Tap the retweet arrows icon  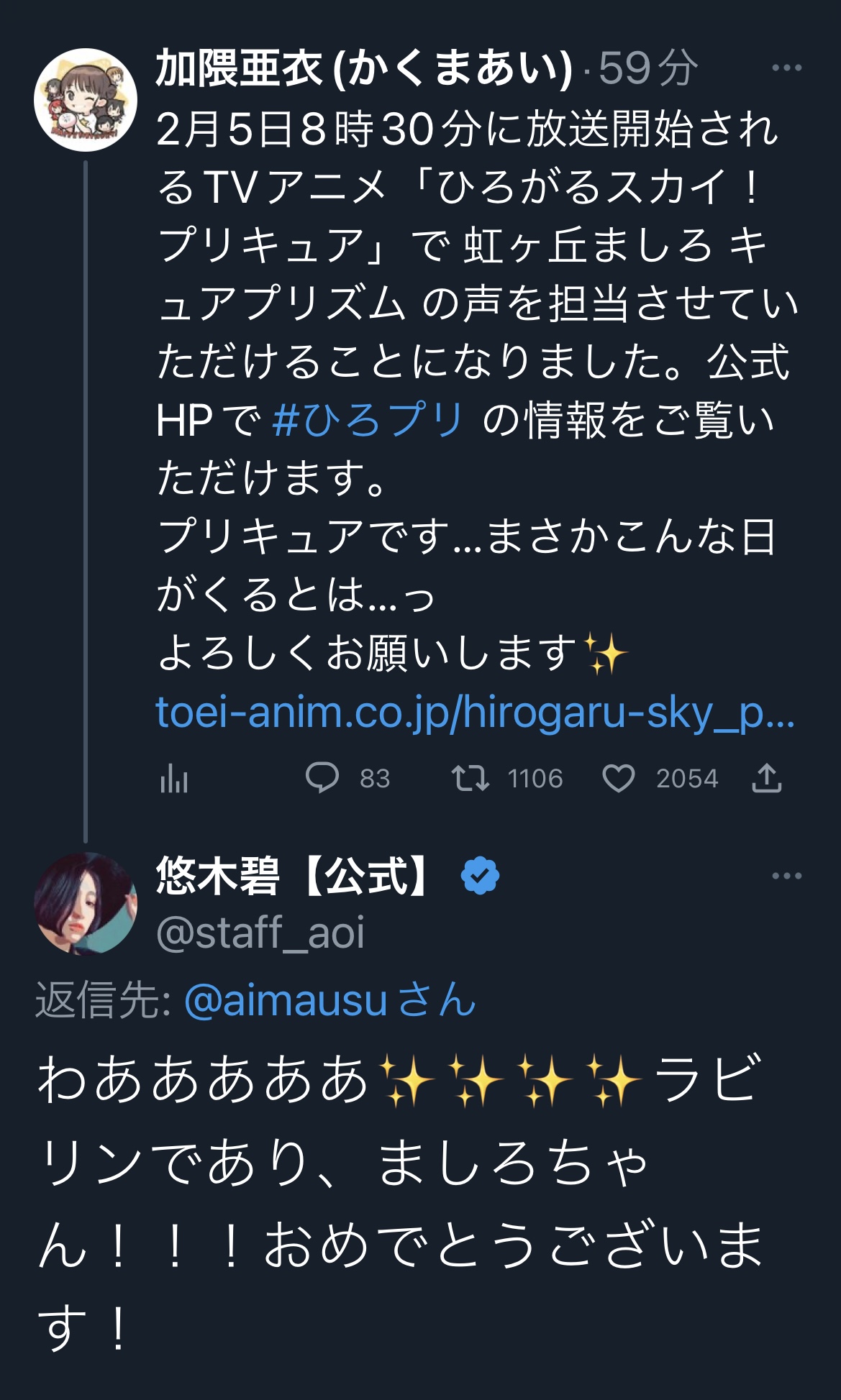click(x=470, y=778)
